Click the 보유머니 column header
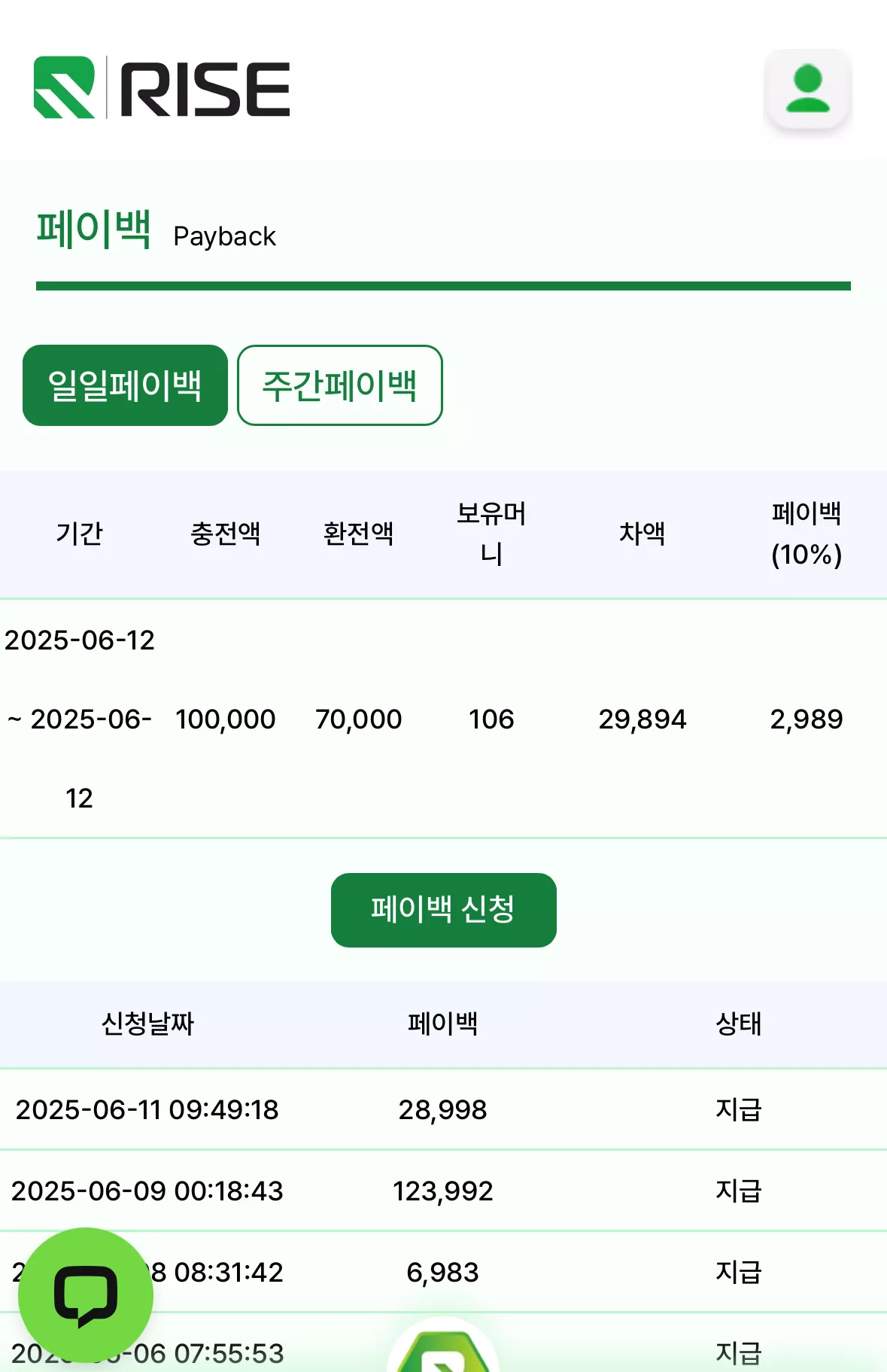The width and height of the screenshot is (887, 1372). (491, 534)
